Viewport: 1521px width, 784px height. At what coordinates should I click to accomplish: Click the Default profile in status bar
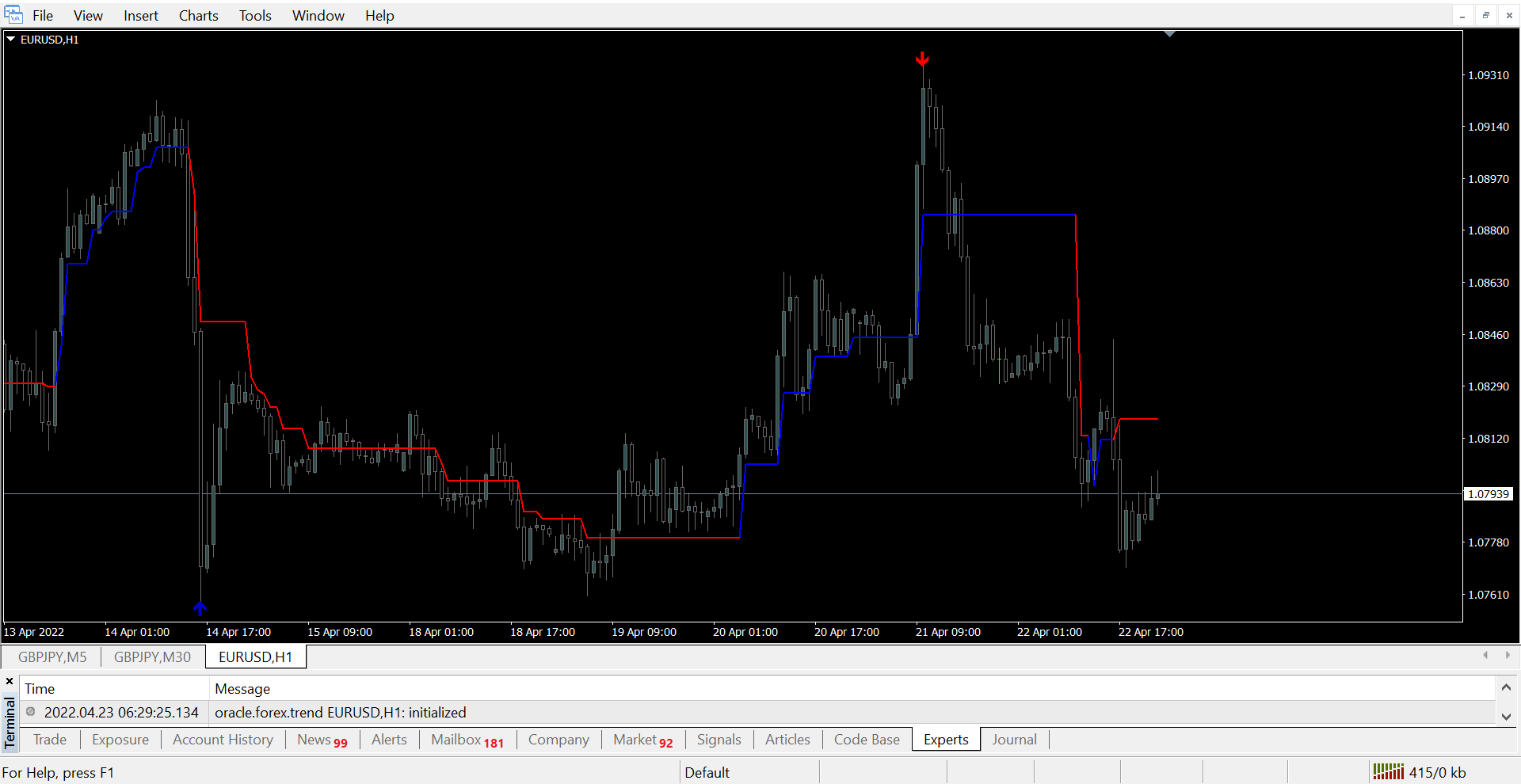(707, 772)
